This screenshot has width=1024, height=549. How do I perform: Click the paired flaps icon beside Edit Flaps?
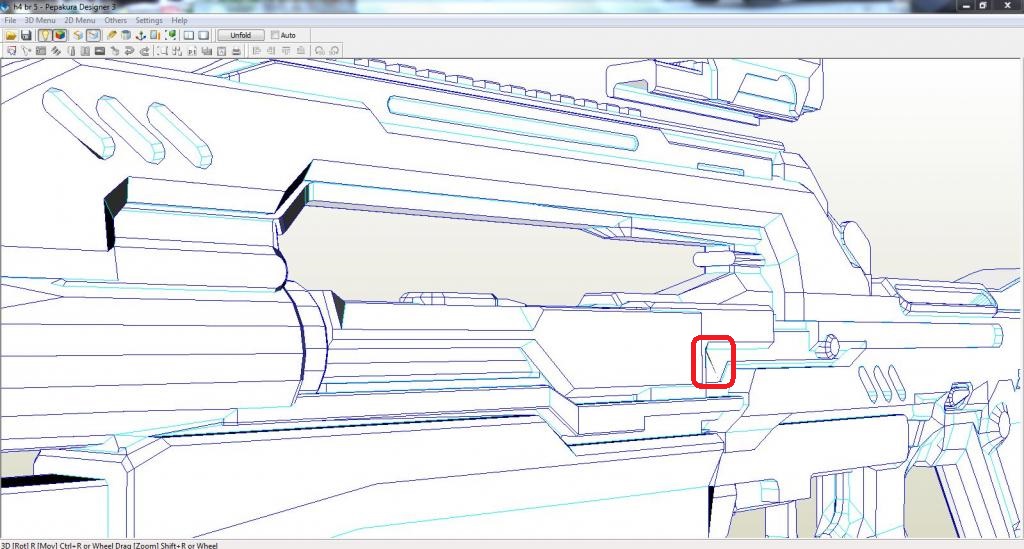tap(85, 51)
